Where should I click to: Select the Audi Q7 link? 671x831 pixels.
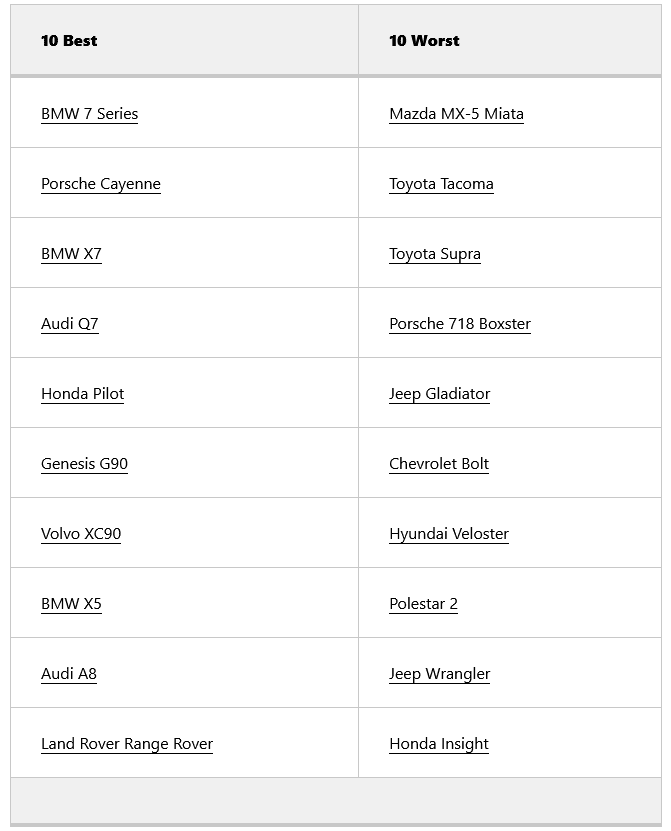(69, 324)
